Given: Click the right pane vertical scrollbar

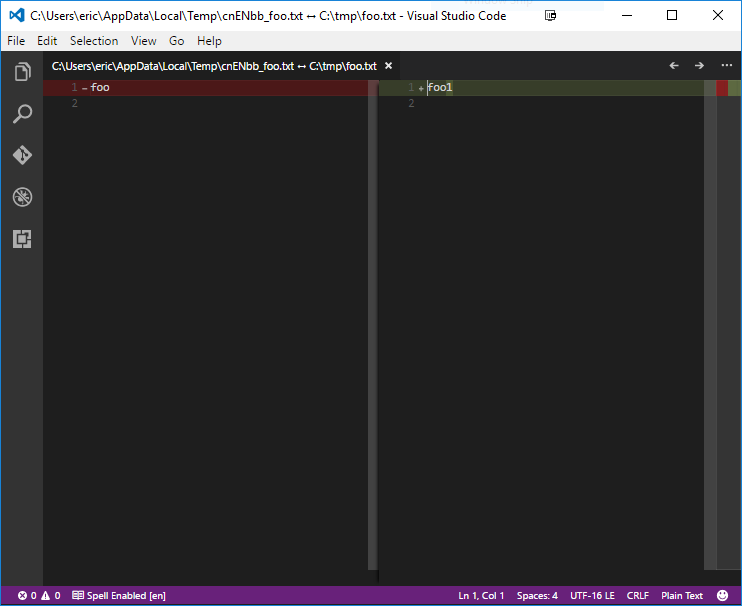Looking at the screenshot, I should [x=710, y=325].
